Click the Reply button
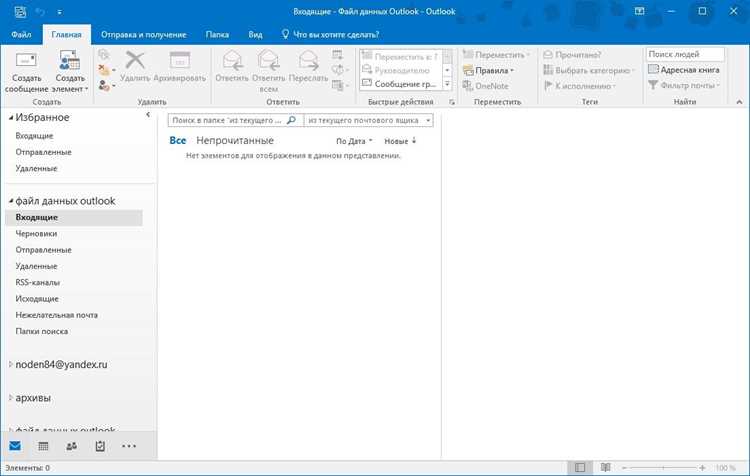 232,67
